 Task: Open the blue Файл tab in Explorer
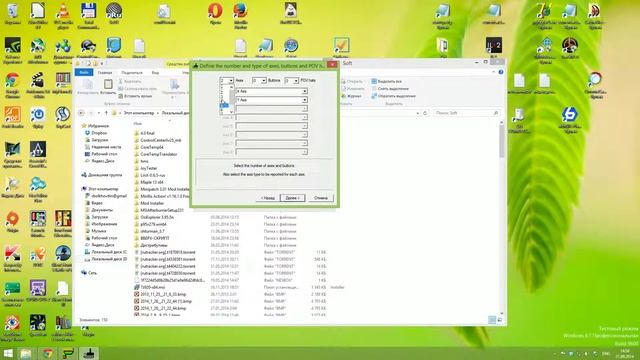pyautogui.click(x=84, y=72)
